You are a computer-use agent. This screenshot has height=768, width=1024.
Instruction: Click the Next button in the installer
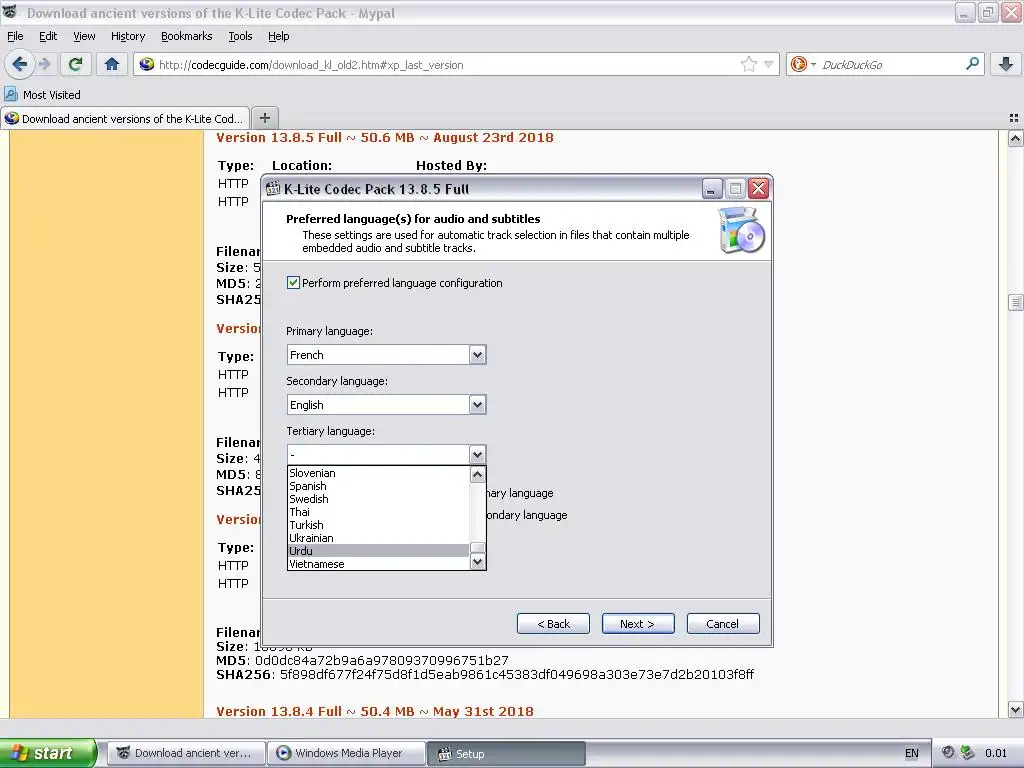(x=637, y=624)
